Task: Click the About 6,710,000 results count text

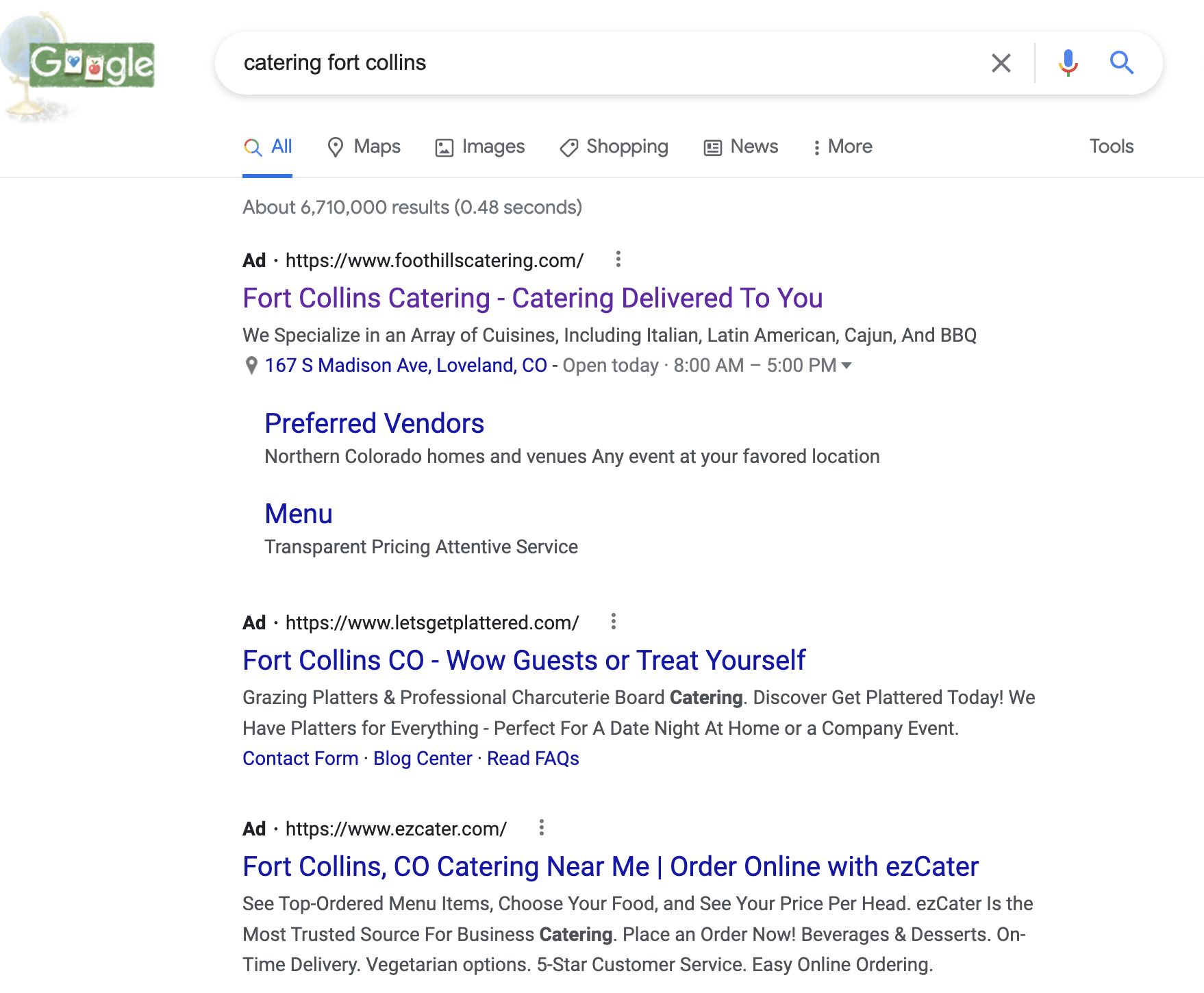Action: tap(412, 208)
